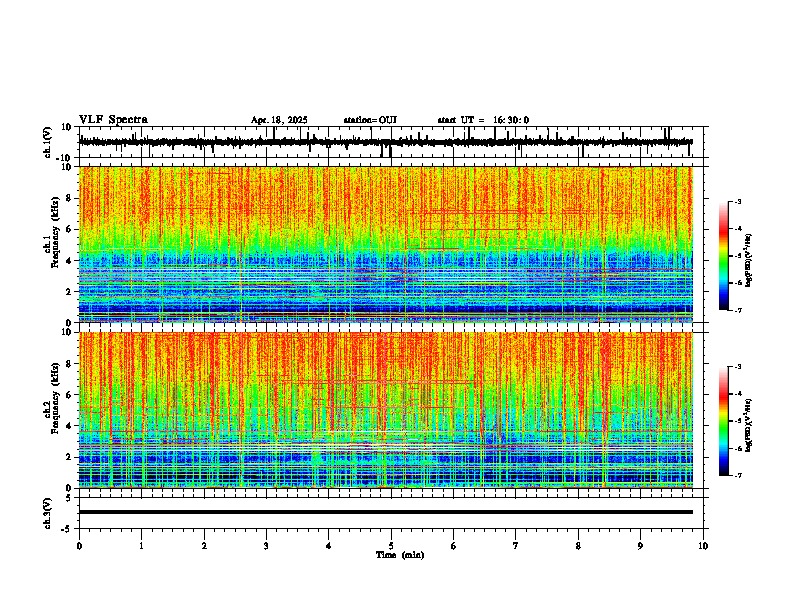Click tick label 8 on Time axis

(578, 546)
